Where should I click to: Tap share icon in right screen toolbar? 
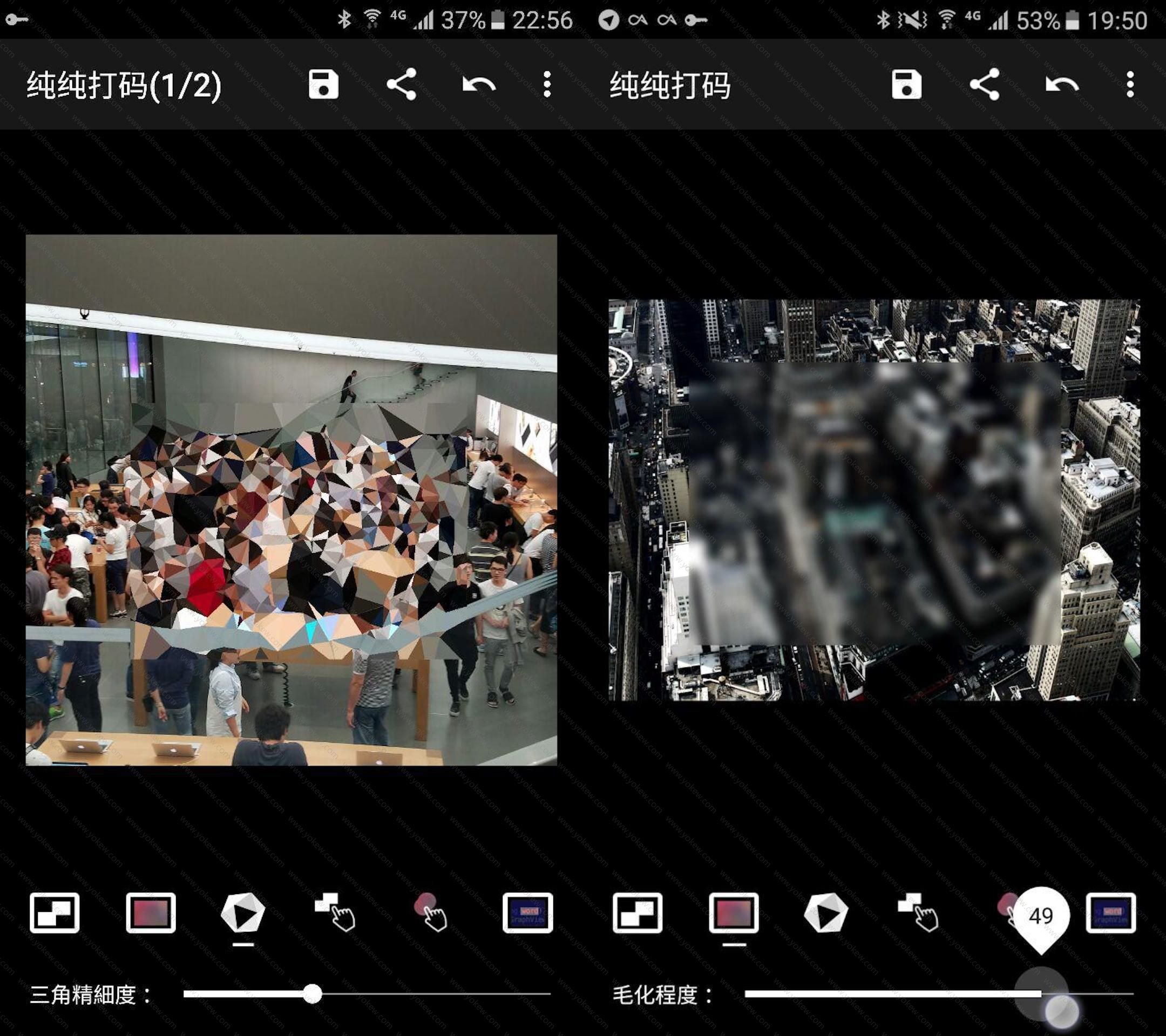coord(985,85)
